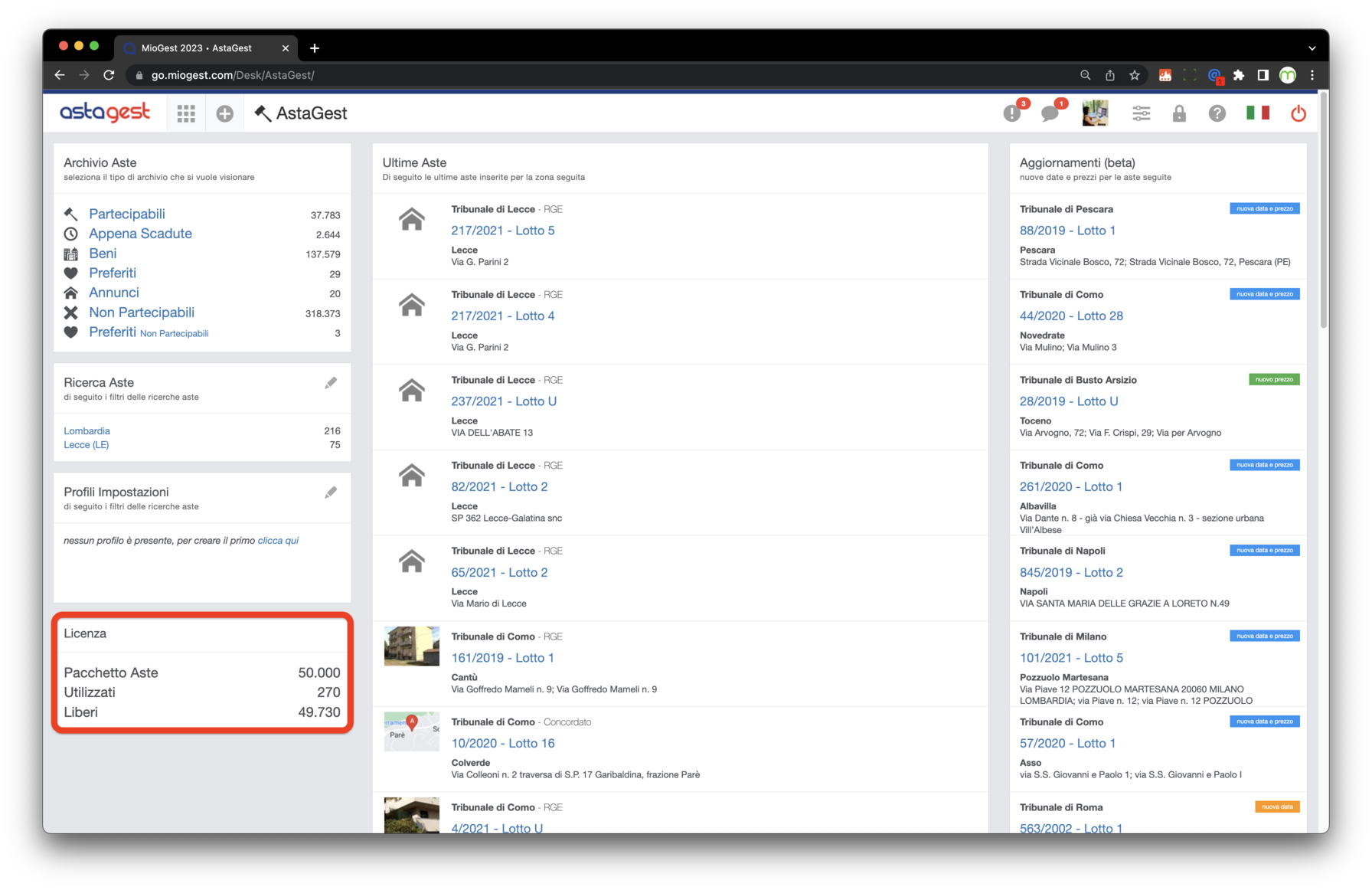Go back to the previous page
Viewport: 1372px width, 890px height.
coord(60,75)
